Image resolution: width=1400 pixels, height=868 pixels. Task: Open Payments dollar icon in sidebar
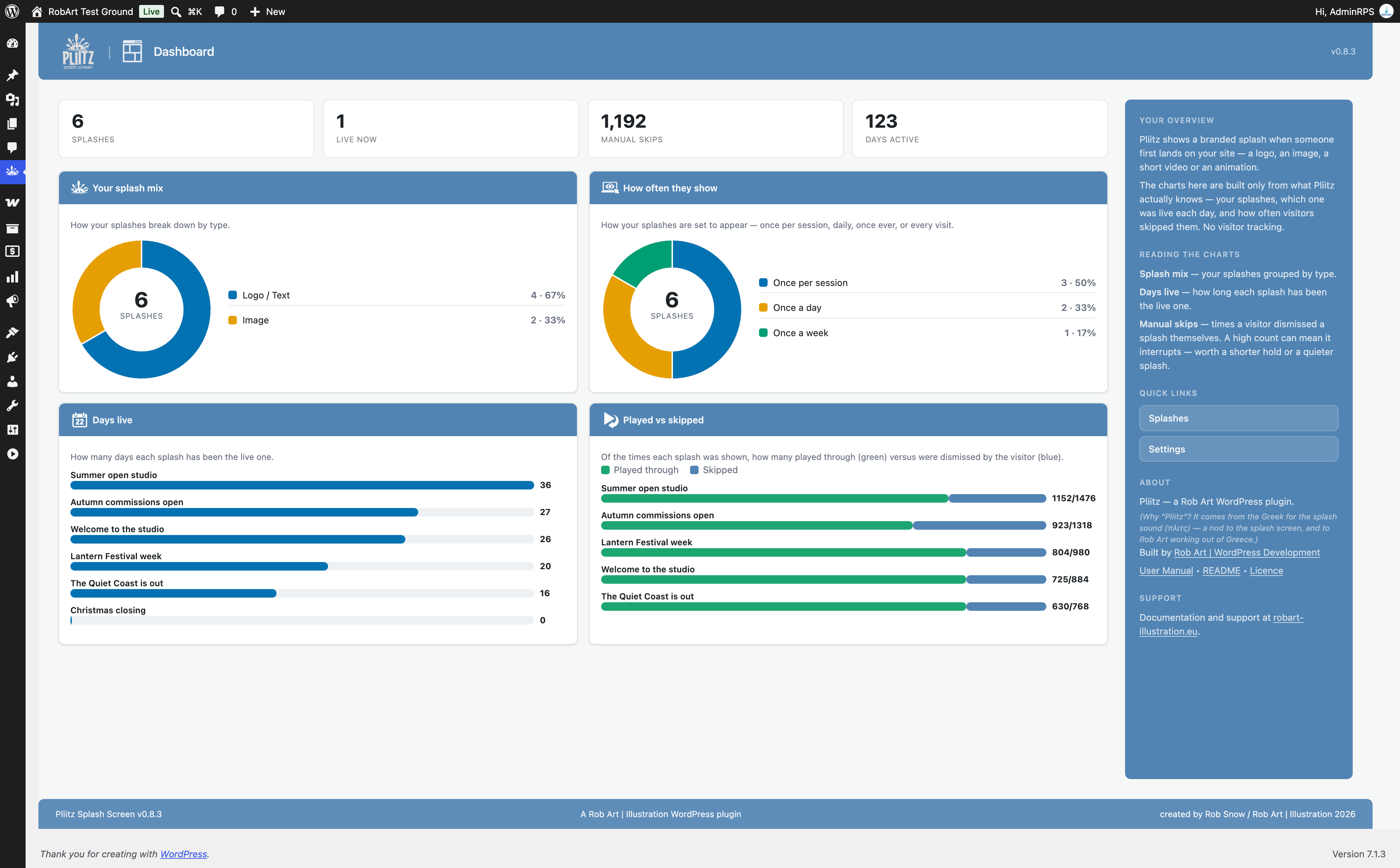click(12, 252)
